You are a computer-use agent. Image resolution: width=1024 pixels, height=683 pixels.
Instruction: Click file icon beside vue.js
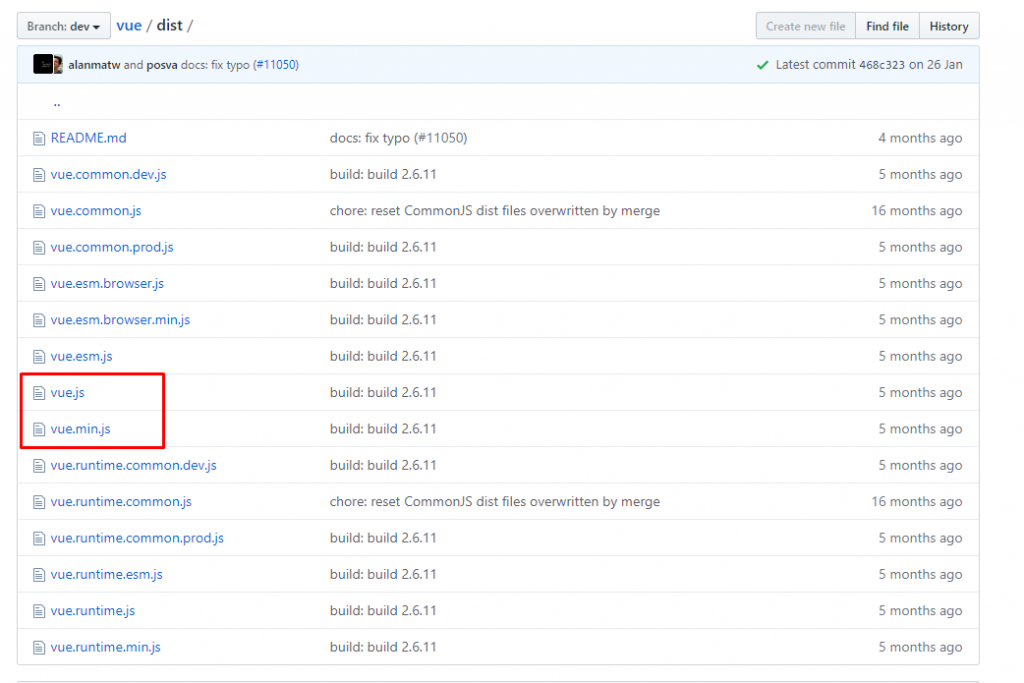tap(39, 393)
